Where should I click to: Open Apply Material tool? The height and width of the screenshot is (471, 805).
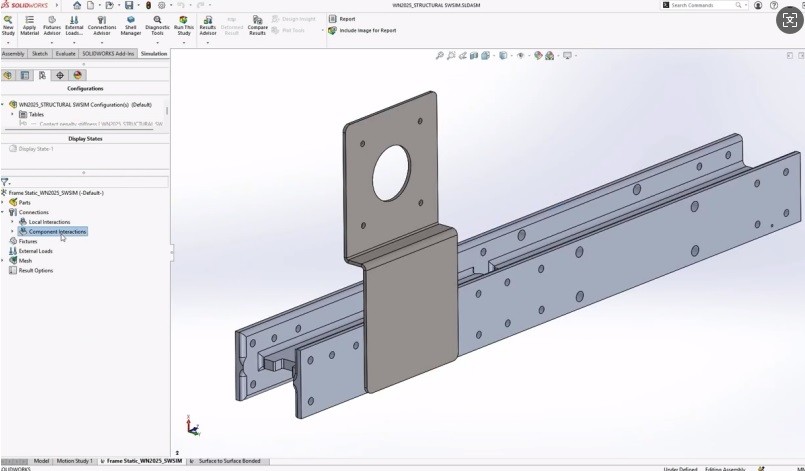[29, 26]
